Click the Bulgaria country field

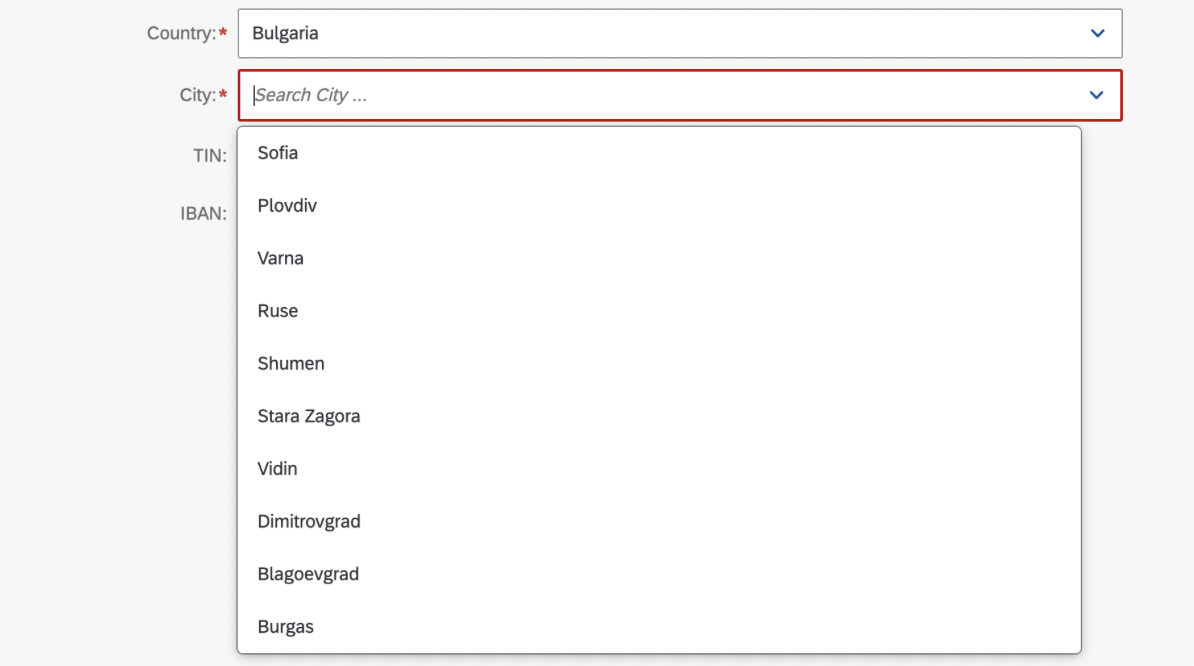click(680, 33)
